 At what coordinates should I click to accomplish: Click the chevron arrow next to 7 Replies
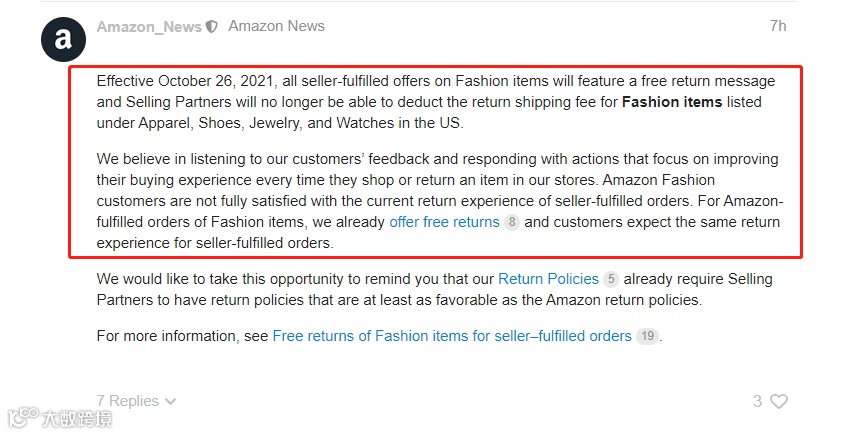click(171, 402)
